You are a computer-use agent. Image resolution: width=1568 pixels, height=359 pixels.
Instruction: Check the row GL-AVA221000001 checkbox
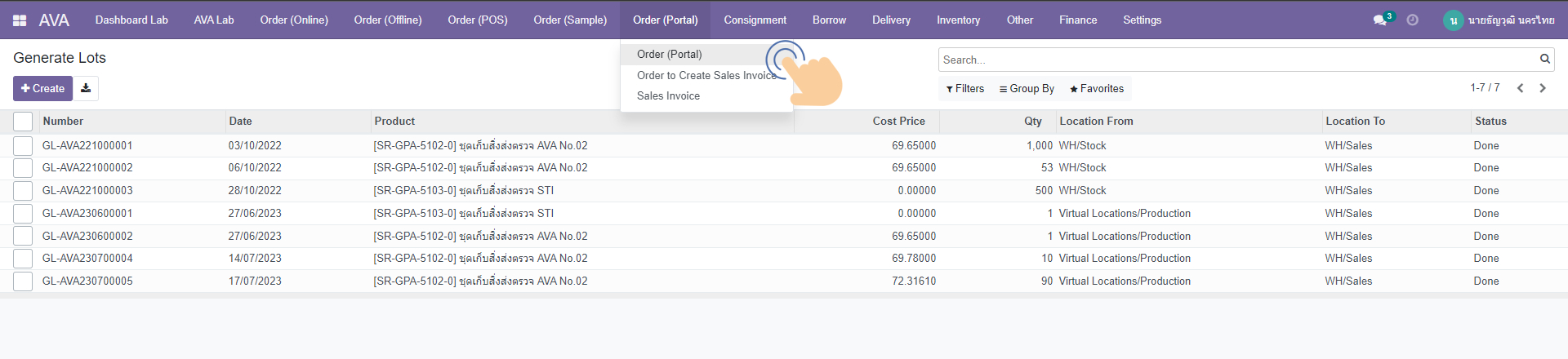click(x=23, y=146)
